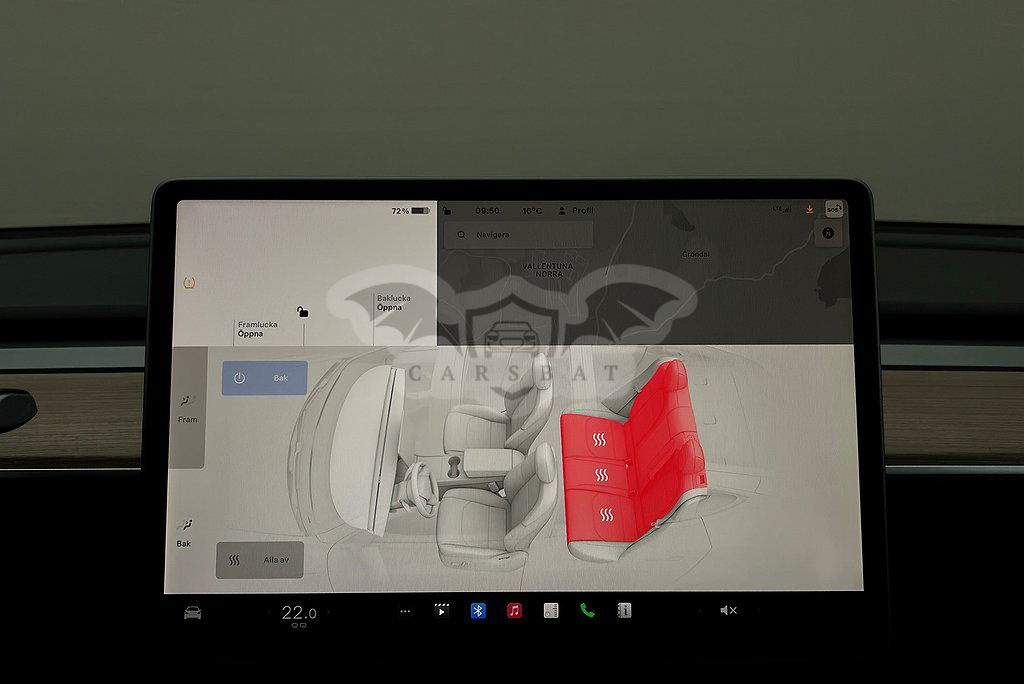Open the Profil driver profile menu
1024x684 pixels.
[576, 211]
